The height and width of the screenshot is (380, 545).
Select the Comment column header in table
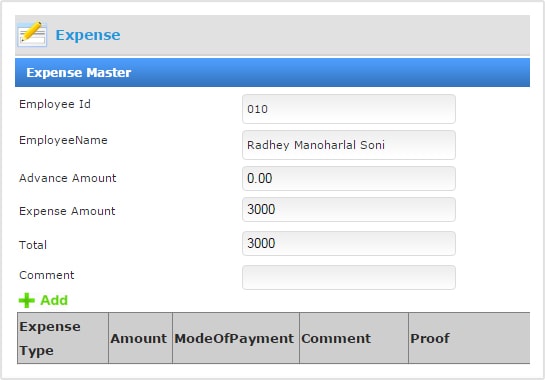(x=354, y=338)
